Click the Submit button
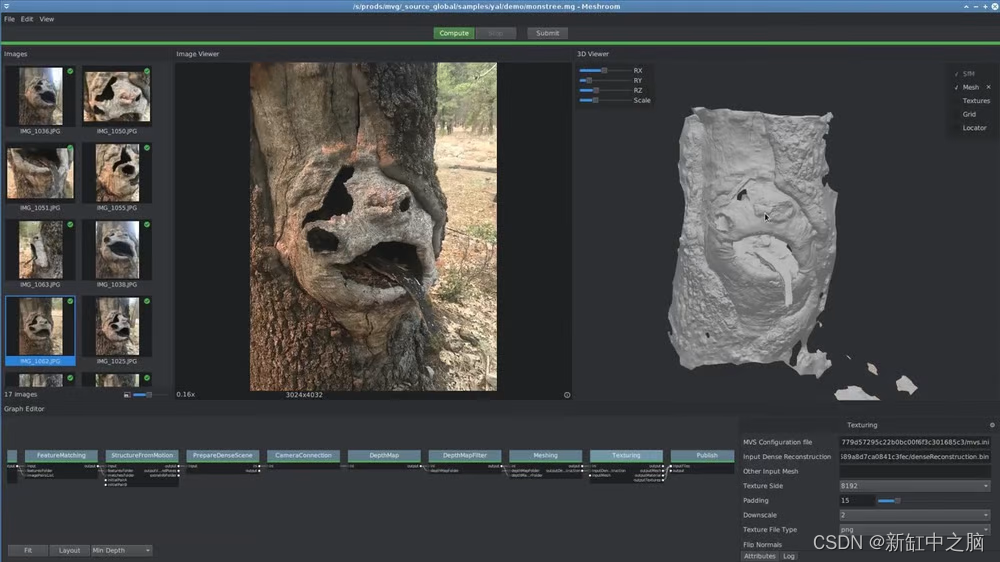The width and height of the screenshot is (1000, 562). click(x=548, y=33)
